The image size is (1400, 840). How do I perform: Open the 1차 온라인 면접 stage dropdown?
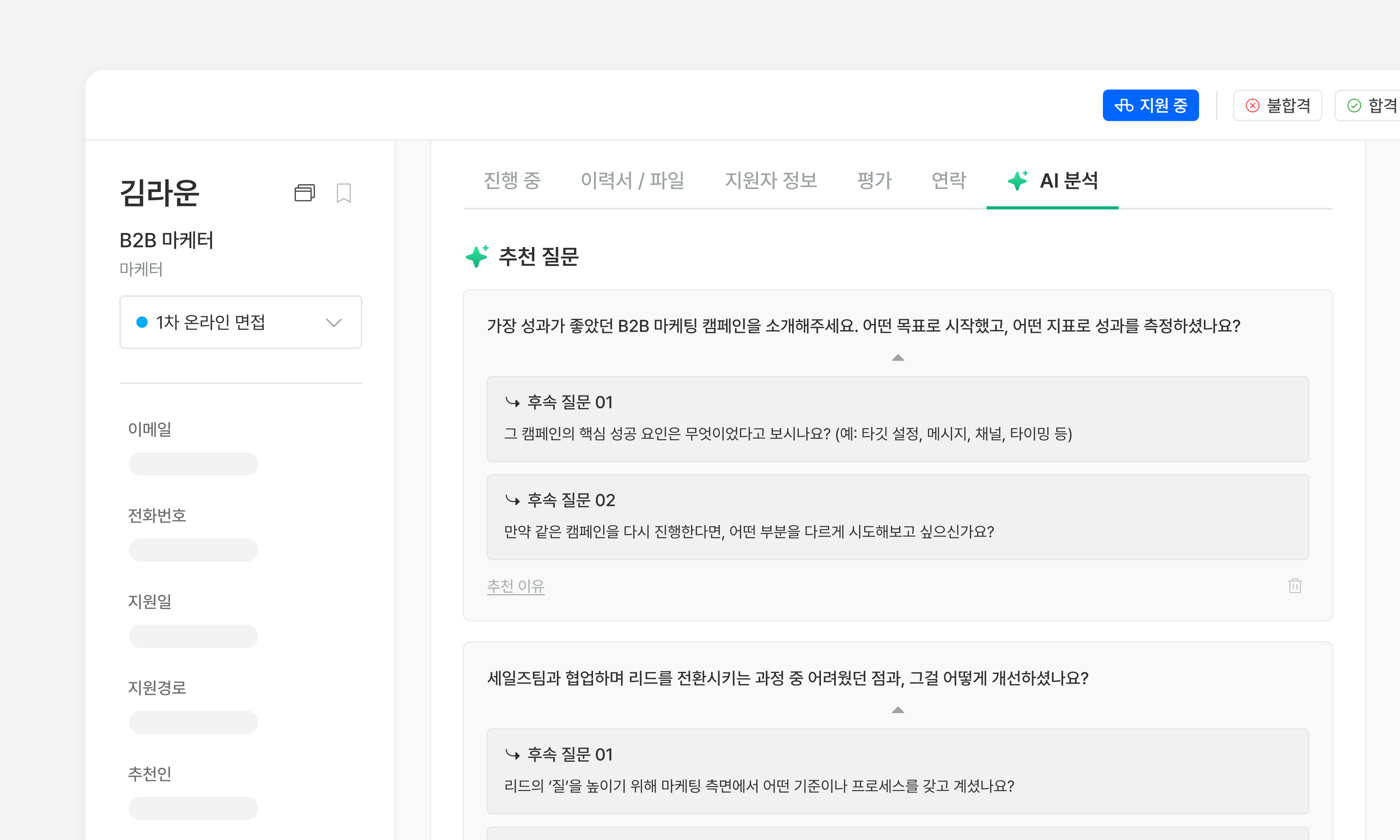pos(240,322)
